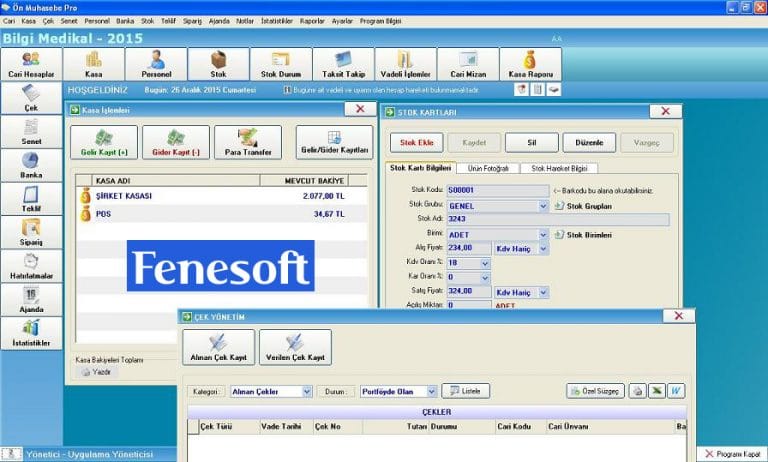Open İstatistikler in the left sidebar
Screen dimensions: 768x462
(x=30, y=333)
